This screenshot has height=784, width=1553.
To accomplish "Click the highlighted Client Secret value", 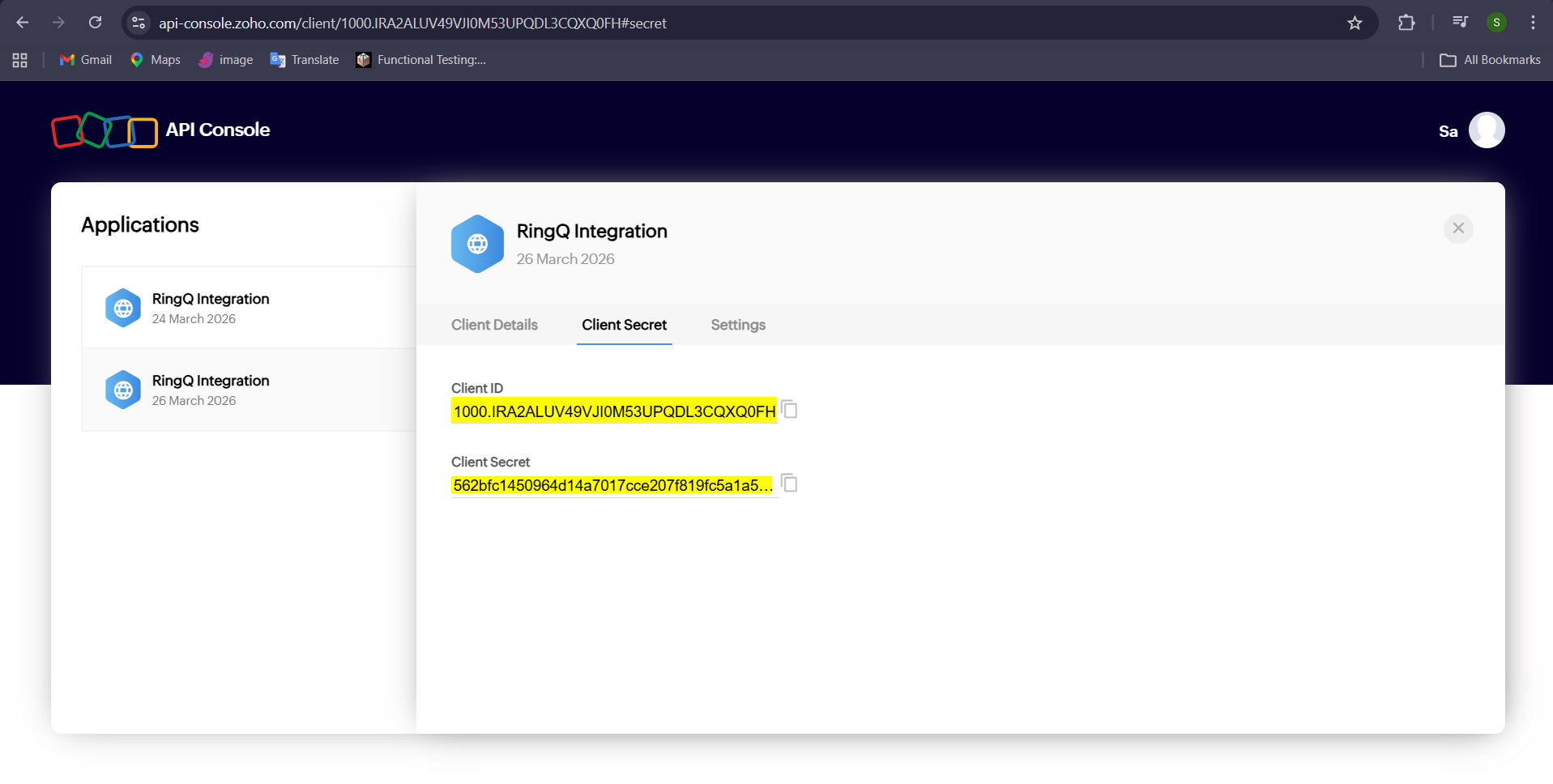I will (x=613, y=485).
